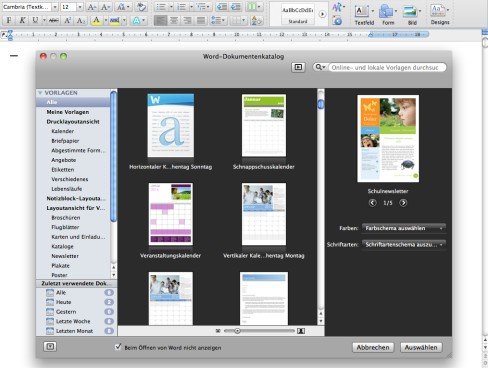Uncheck 'Beim Öffnen von Word nicht anzeigen'
This screenshot has width=488, height=368.
(118, 347)
